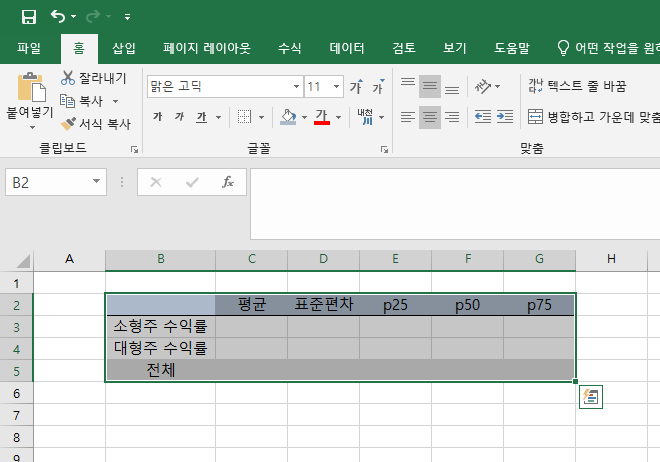The image size is (660, 462).
Task: Switch to the 삽입 ribbon tab
Action: coord(124,48)
